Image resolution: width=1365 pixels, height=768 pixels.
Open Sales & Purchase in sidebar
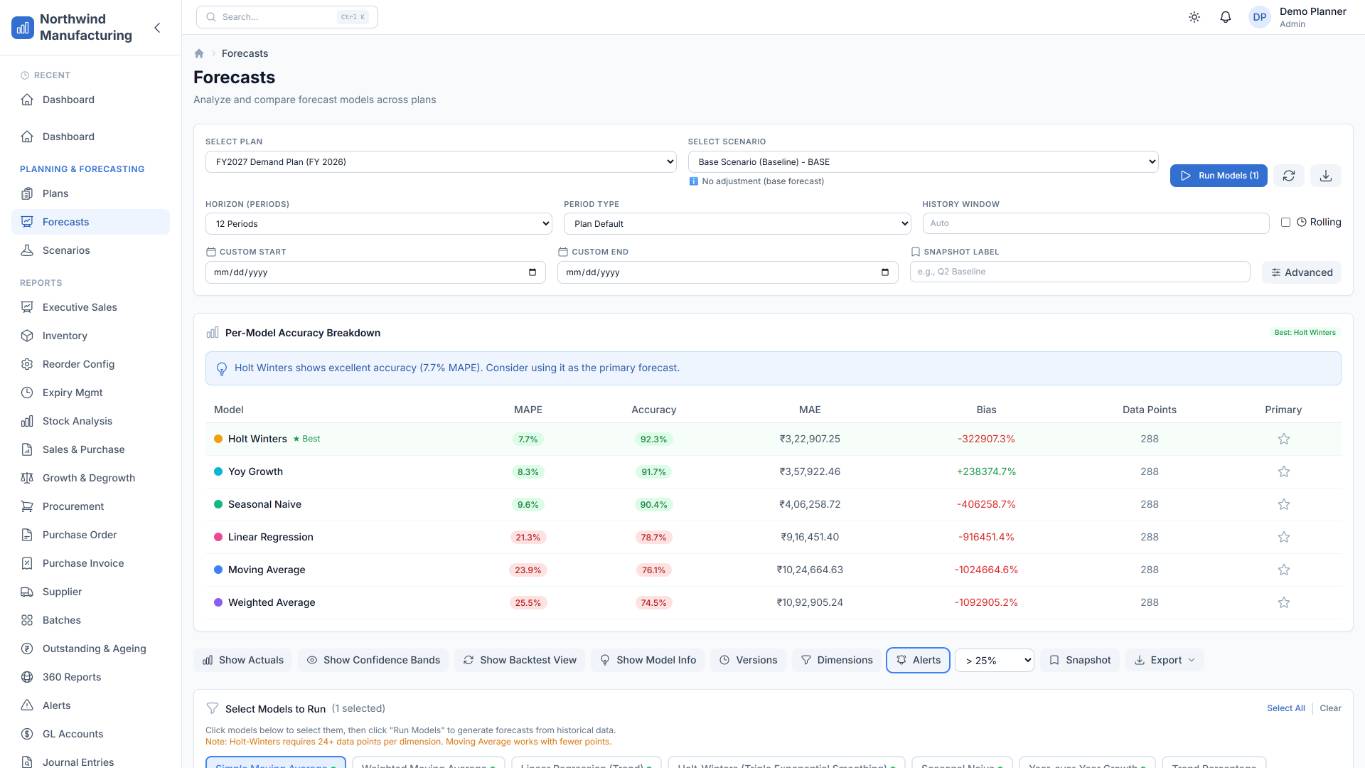click(90, 450)
